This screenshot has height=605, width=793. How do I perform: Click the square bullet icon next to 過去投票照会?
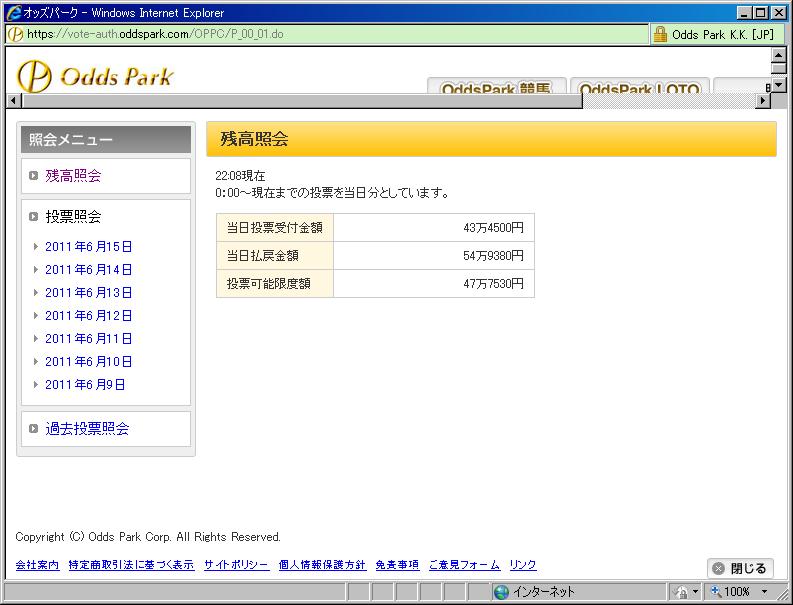pos(33,428)
